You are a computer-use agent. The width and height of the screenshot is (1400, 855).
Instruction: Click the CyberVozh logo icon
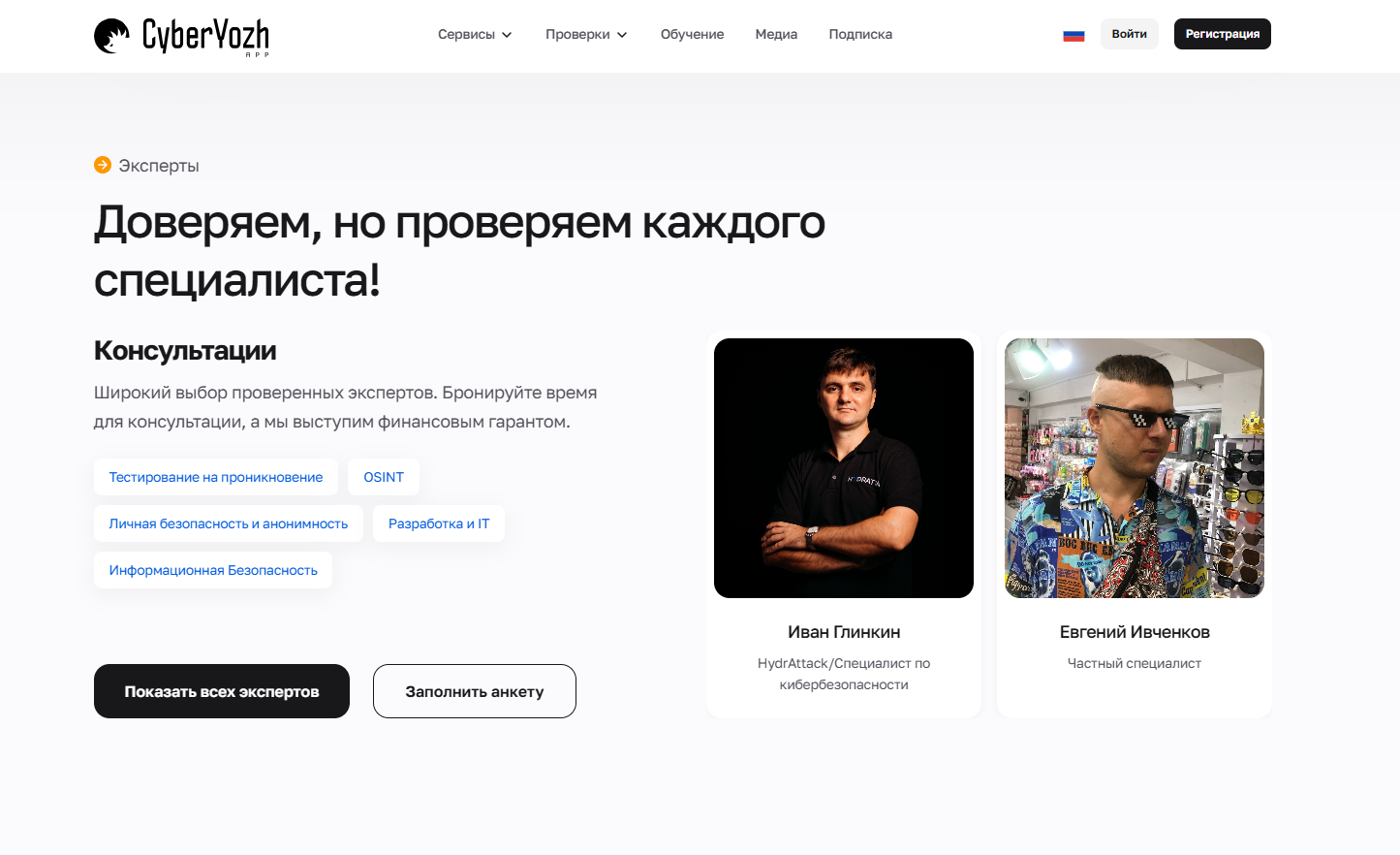point(111,36)
